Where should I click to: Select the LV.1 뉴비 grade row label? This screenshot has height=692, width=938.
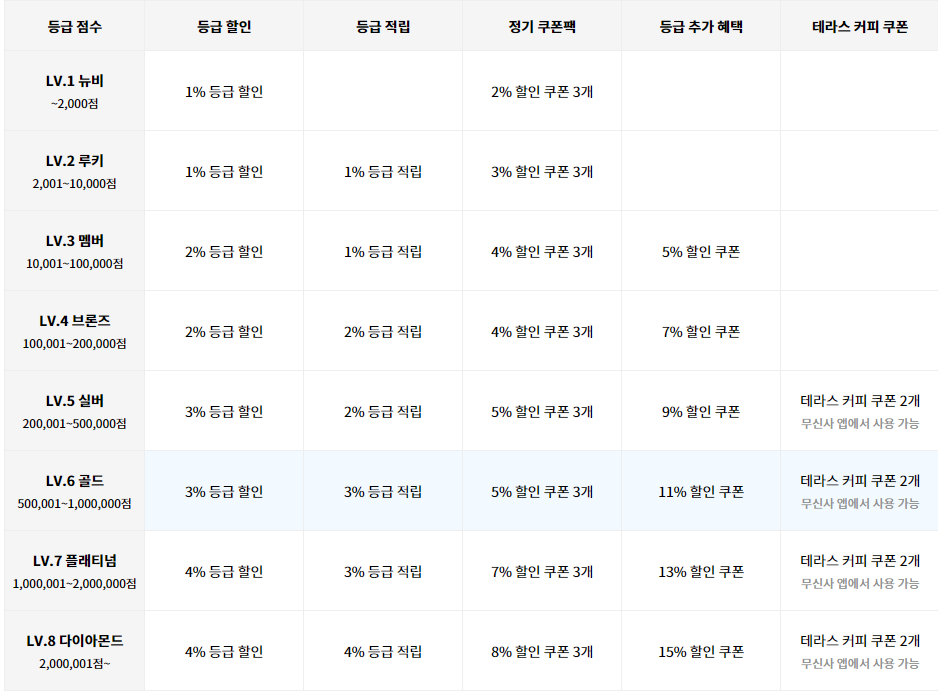74,91
